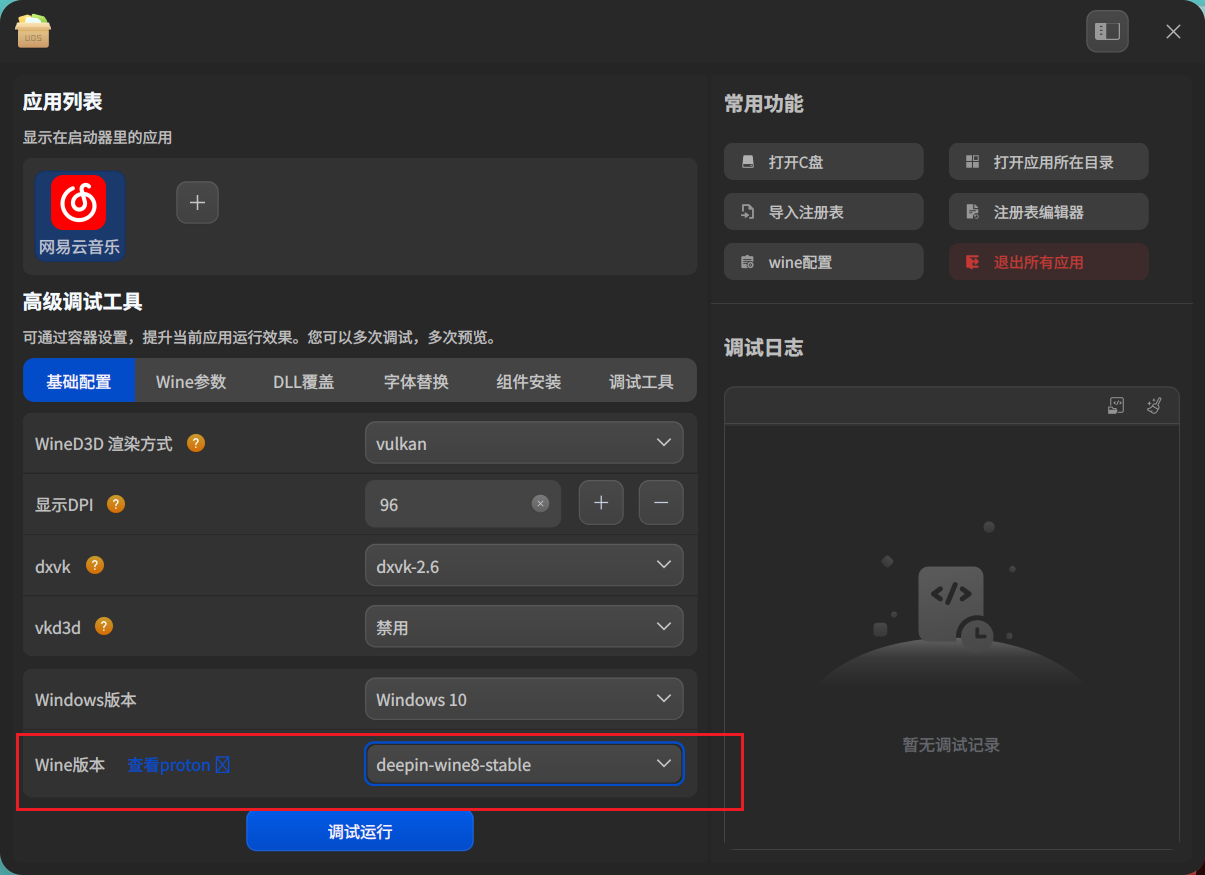Open the dxvk-2.6 version dropdown
This screenshot has height=875, width=1205.
(x=524, y=566)
